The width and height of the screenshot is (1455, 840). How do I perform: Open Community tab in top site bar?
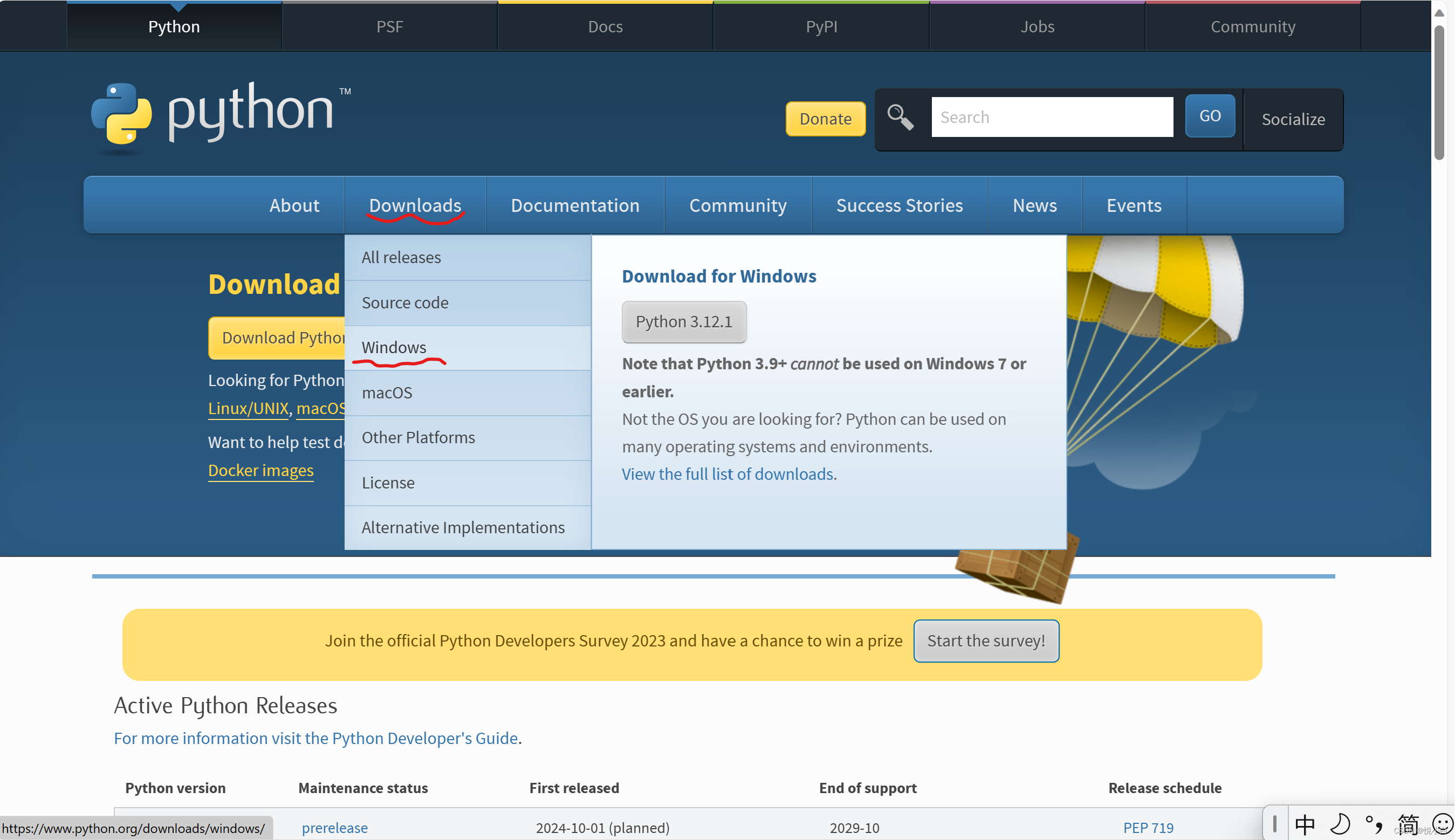[1253, 26]
